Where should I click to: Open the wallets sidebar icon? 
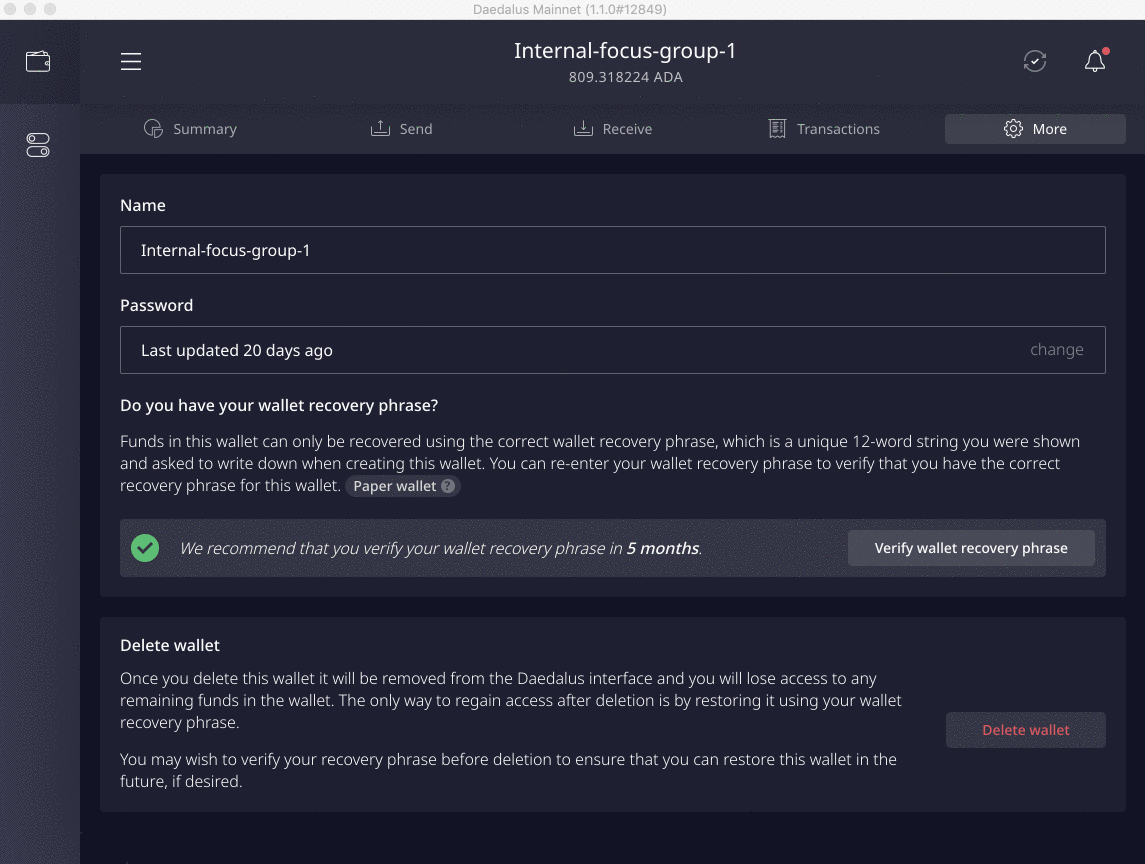coord(38,62)
